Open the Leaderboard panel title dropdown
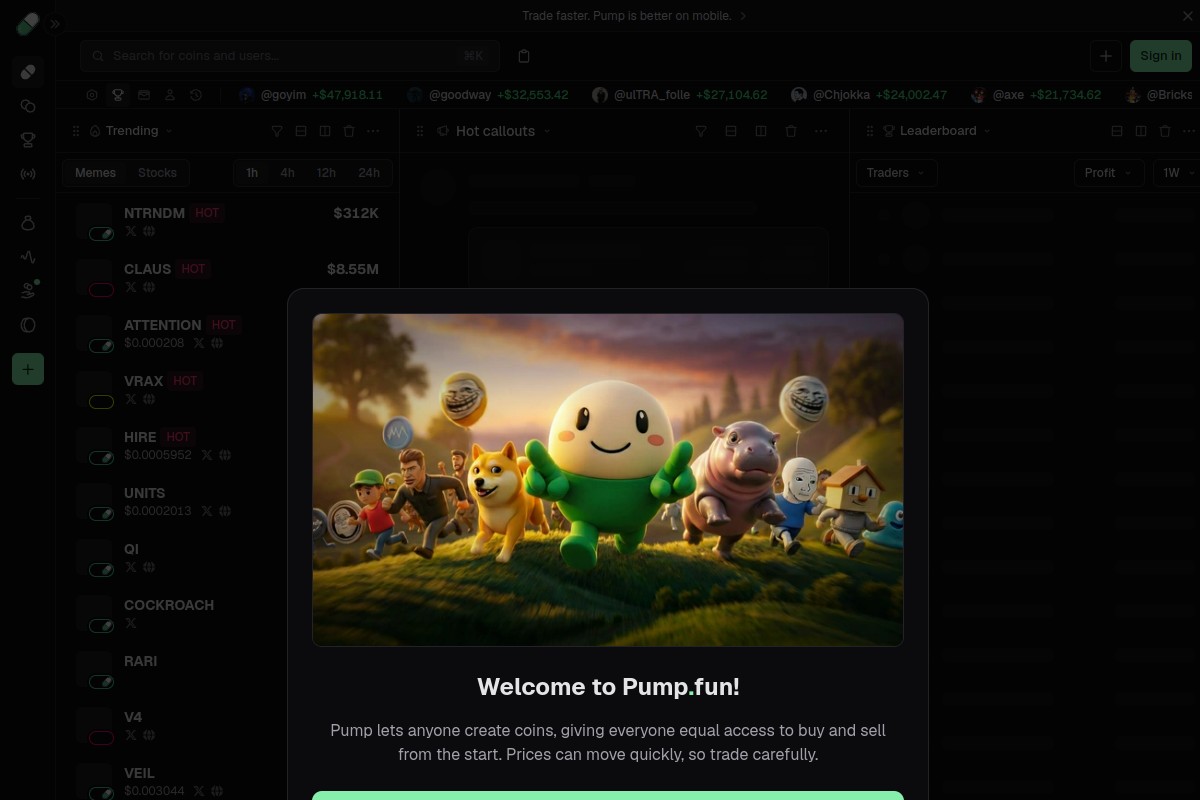1200x800 pixels. click(x=937, y=131)
